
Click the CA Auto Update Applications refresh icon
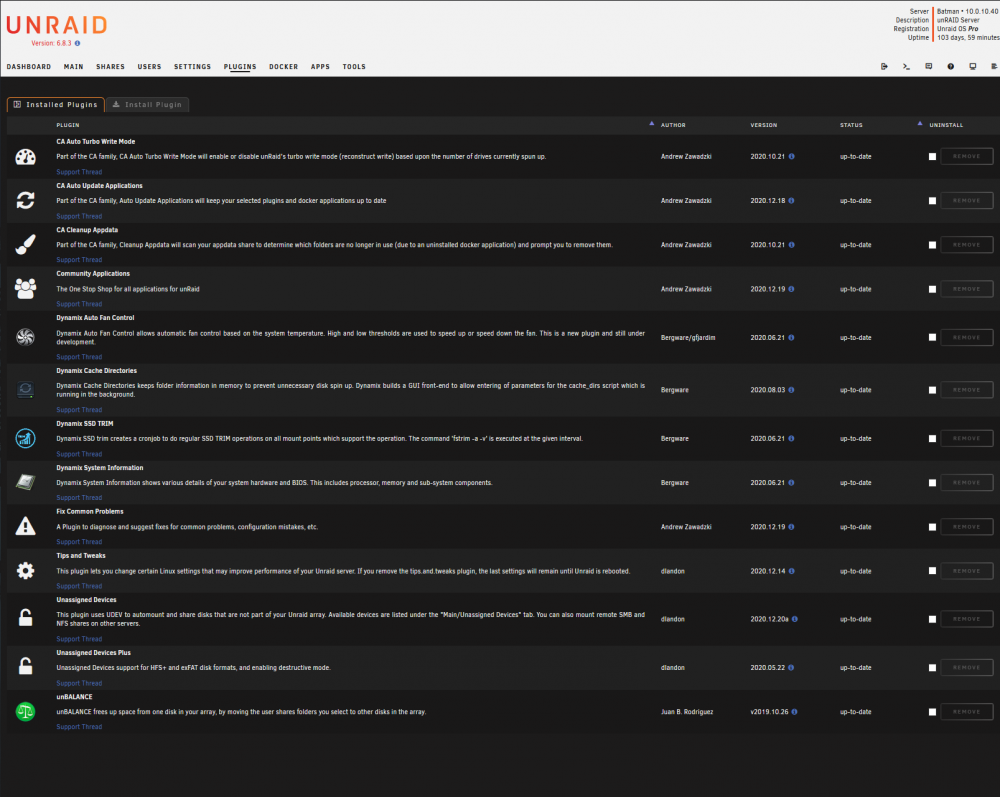tap(26, 201)
